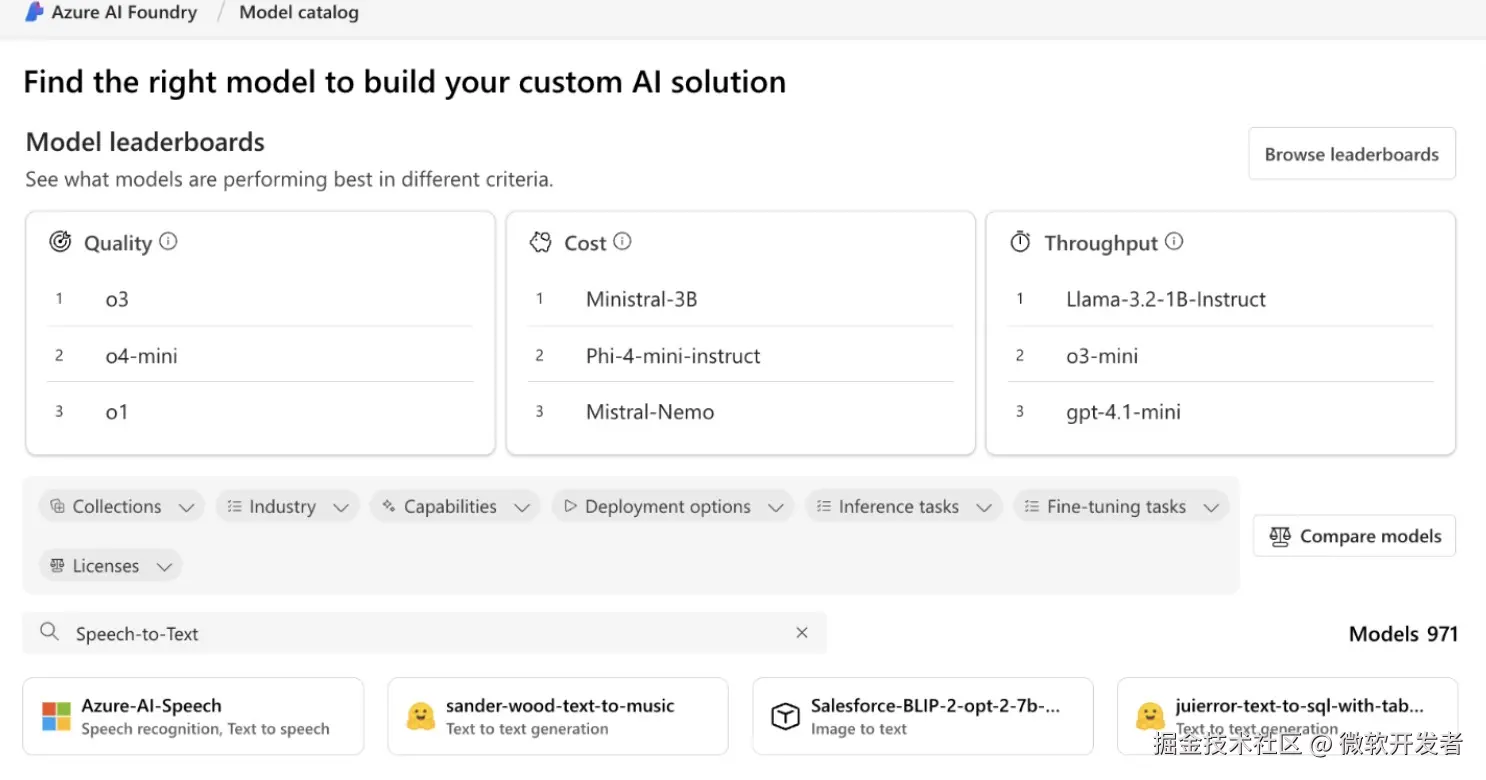Click the sander-wood Hugging Face emoji icon
The width and height of the screenshot is (1486, 780).
tap(421, 717)
